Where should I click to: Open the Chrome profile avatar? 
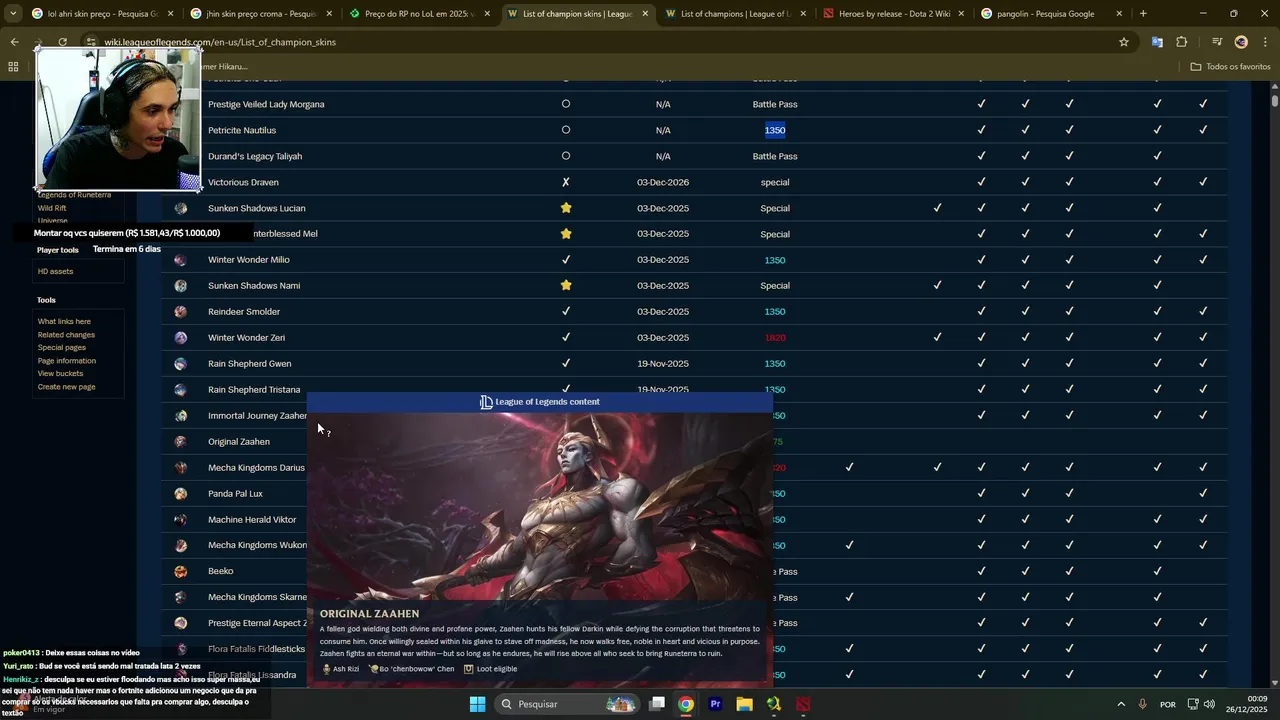1241,42
